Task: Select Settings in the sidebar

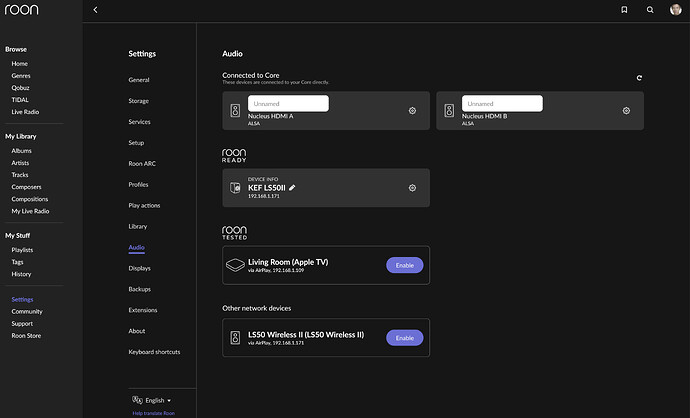Action: click(22, 300)
